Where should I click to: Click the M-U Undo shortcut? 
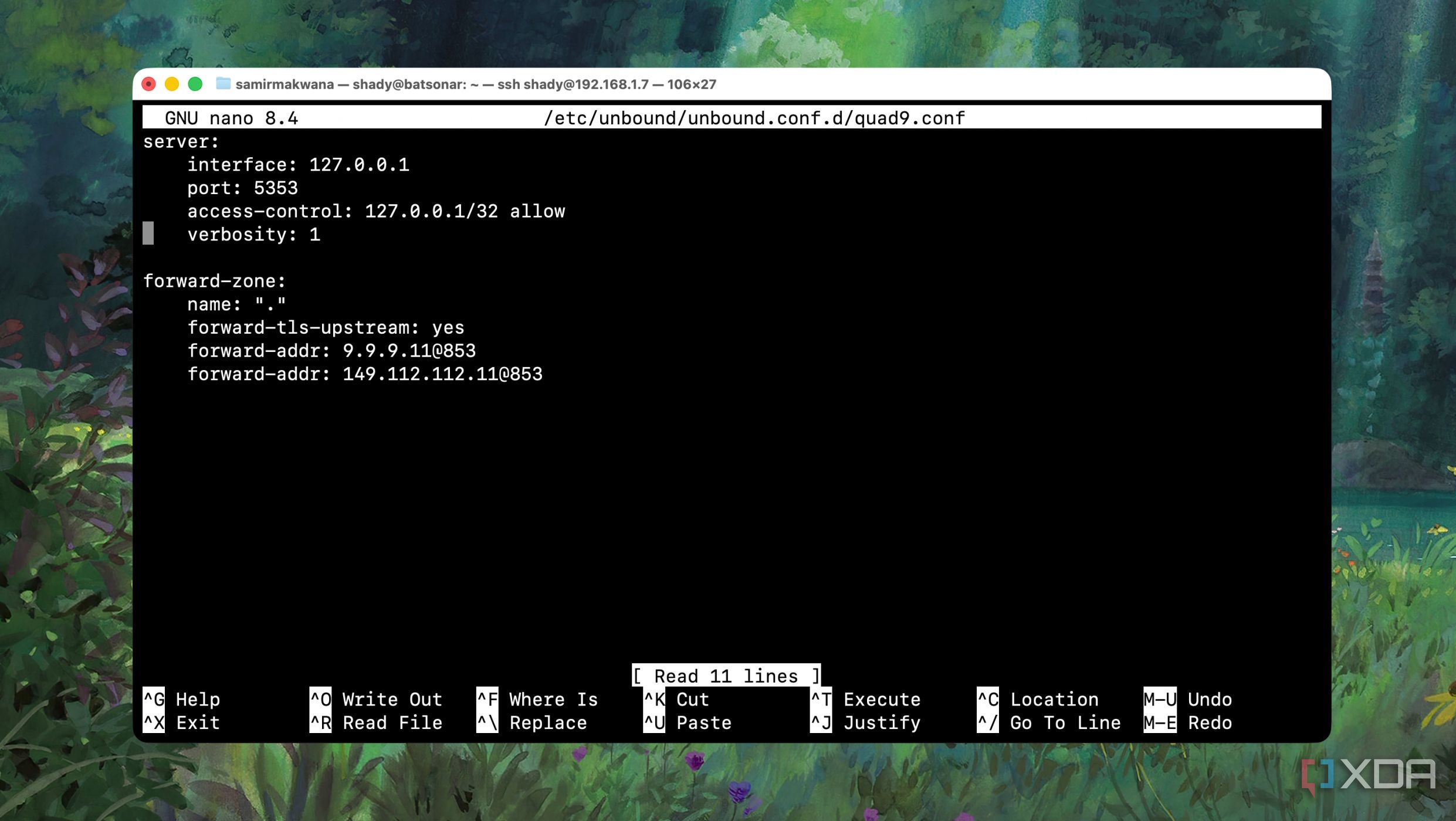(x=1188, y=699)
